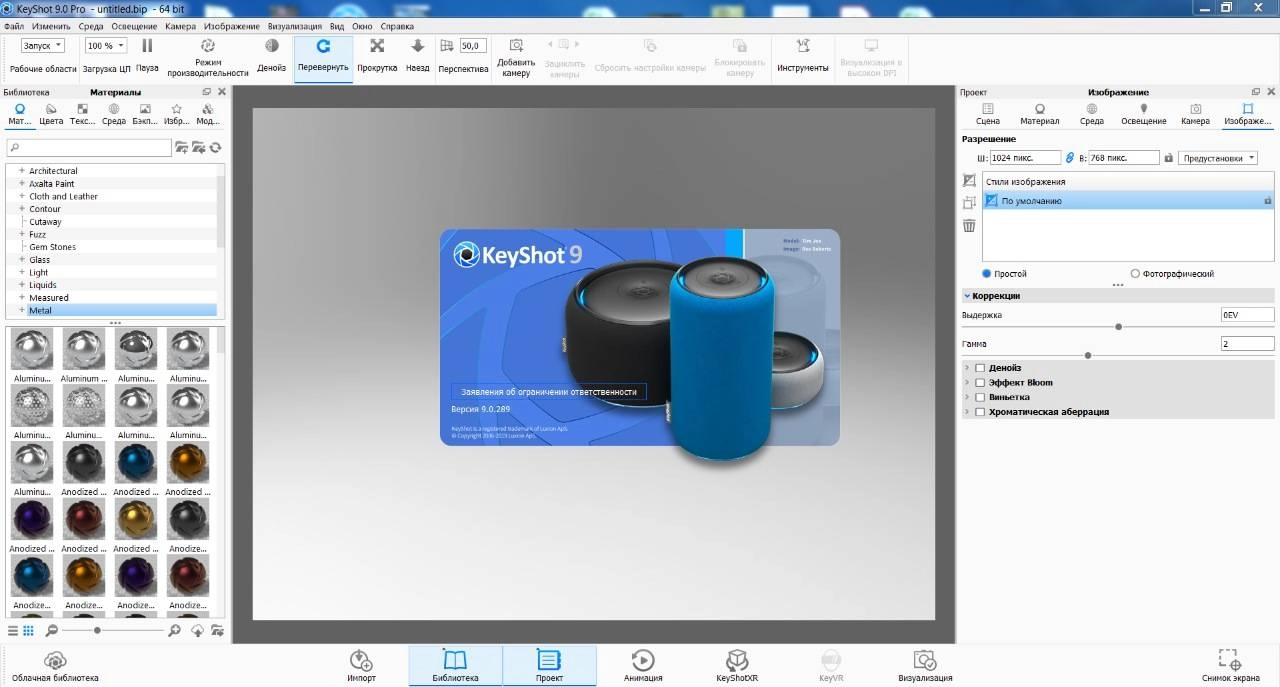Open the Предустановки resolution dropdown
1280x687 pixels.
click(x=1218, y=158)
